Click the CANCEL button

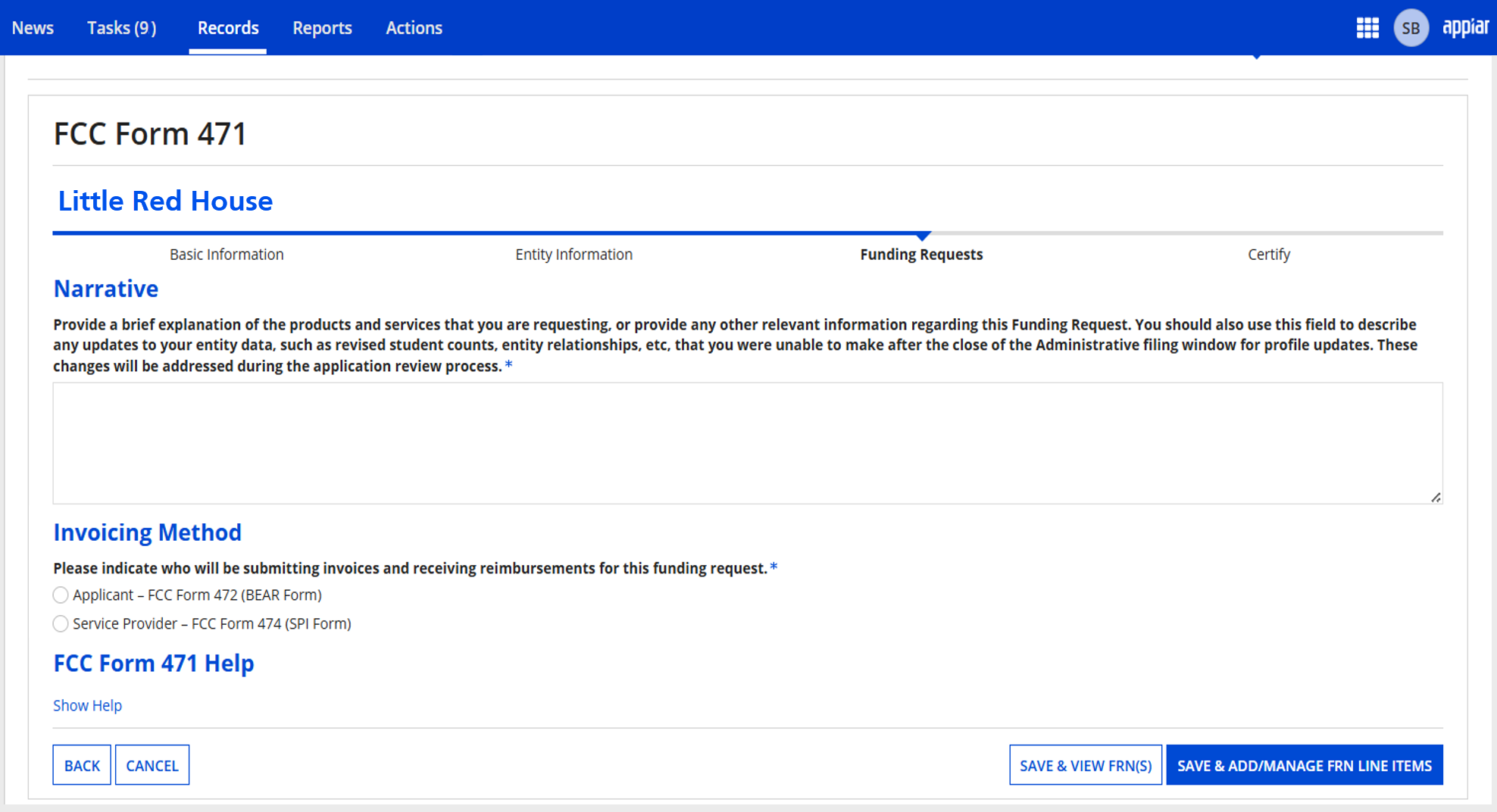pos(152,765)
